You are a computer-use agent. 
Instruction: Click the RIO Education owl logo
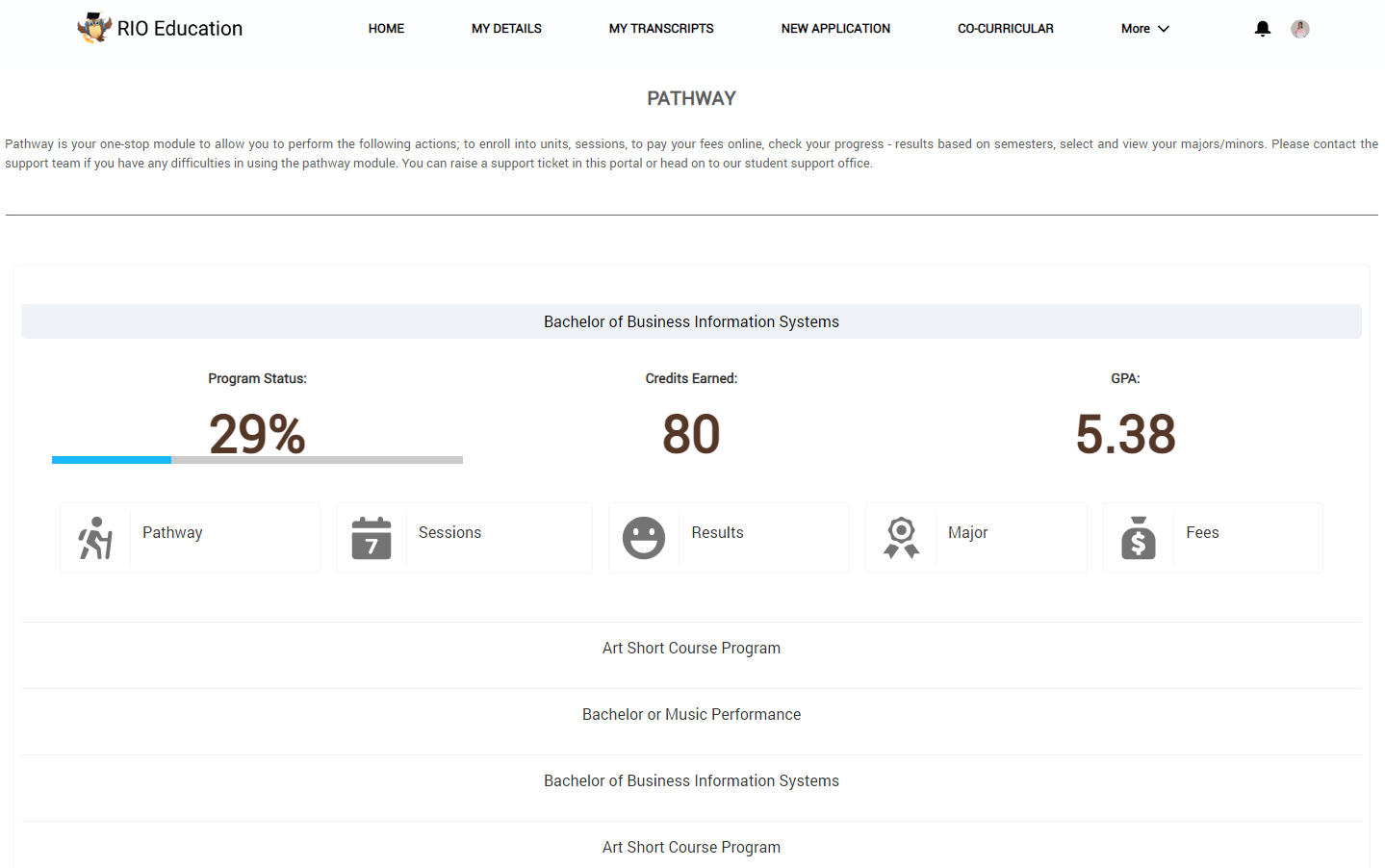click(94, 28)
